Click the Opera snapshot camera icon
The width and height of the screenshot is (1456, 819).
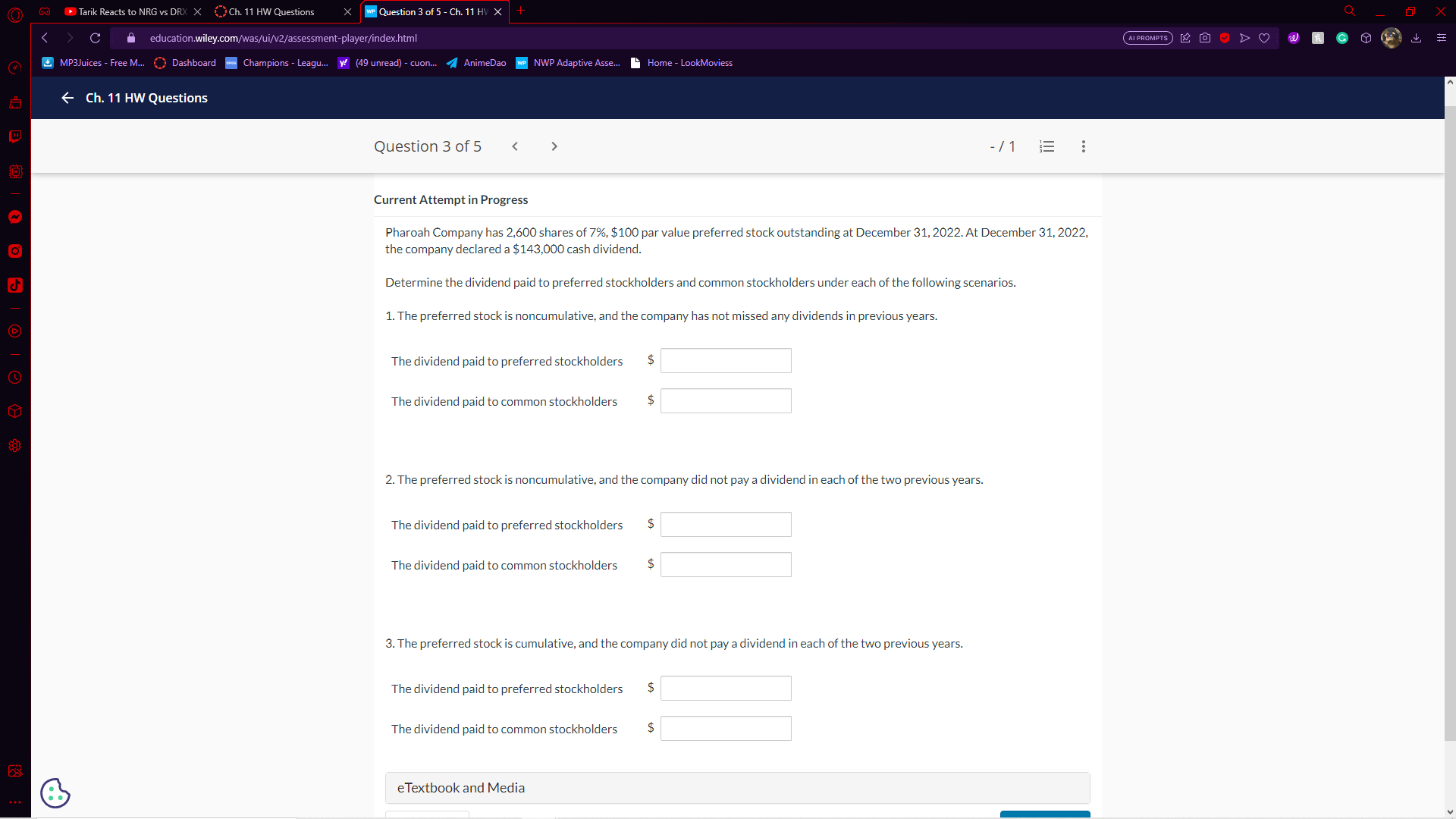point(1205,38)
